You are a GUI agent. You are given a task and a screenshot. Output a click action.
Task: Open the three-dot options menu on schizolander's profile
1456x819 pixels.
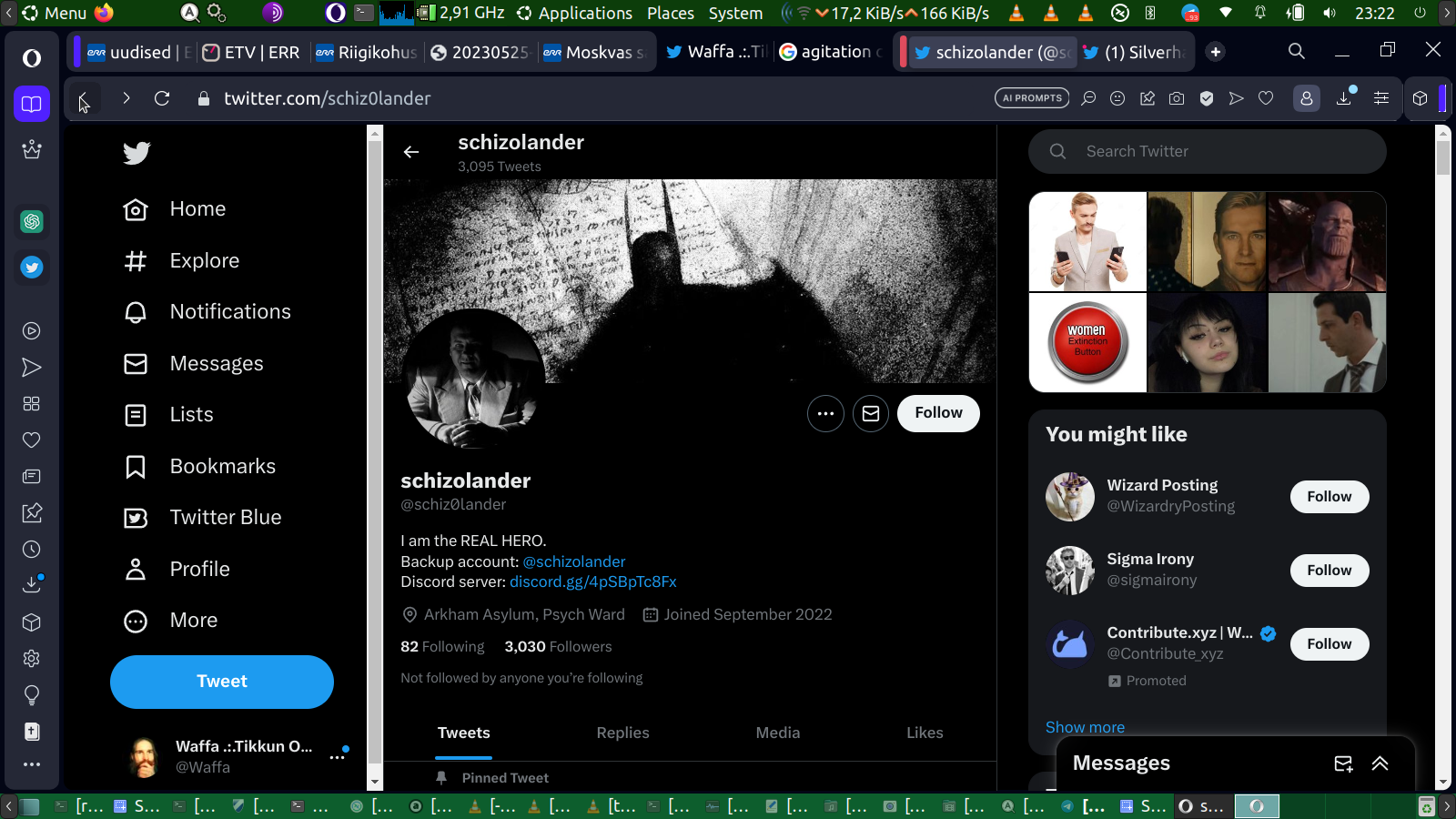(x=825, y=413)
